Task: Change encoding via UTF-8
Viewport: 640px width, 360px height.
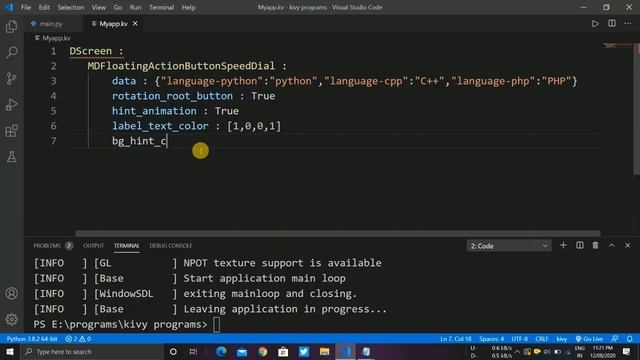Action: (x=519, y=339)
